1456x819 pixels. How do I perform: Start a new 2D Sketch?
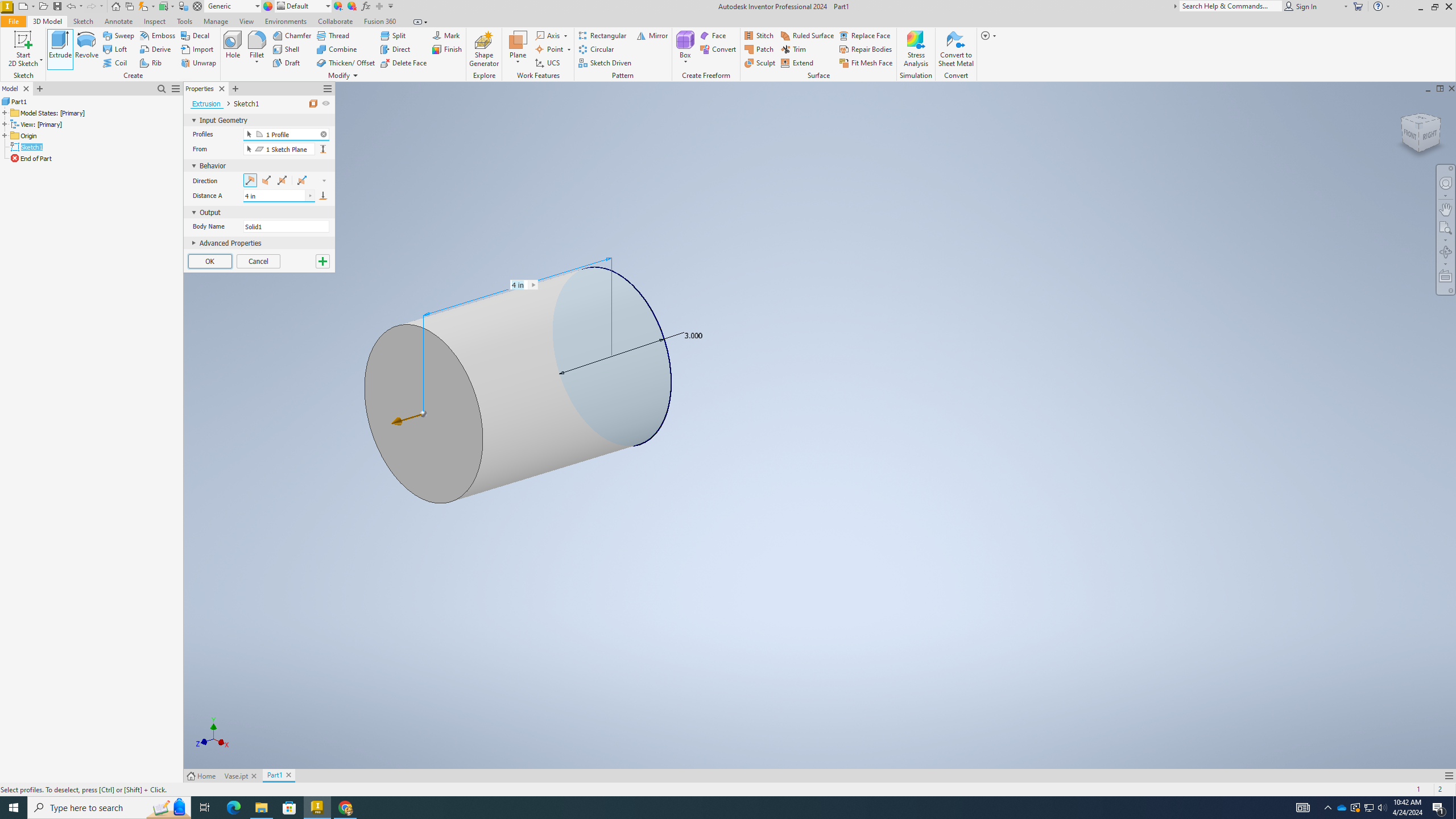23,49
